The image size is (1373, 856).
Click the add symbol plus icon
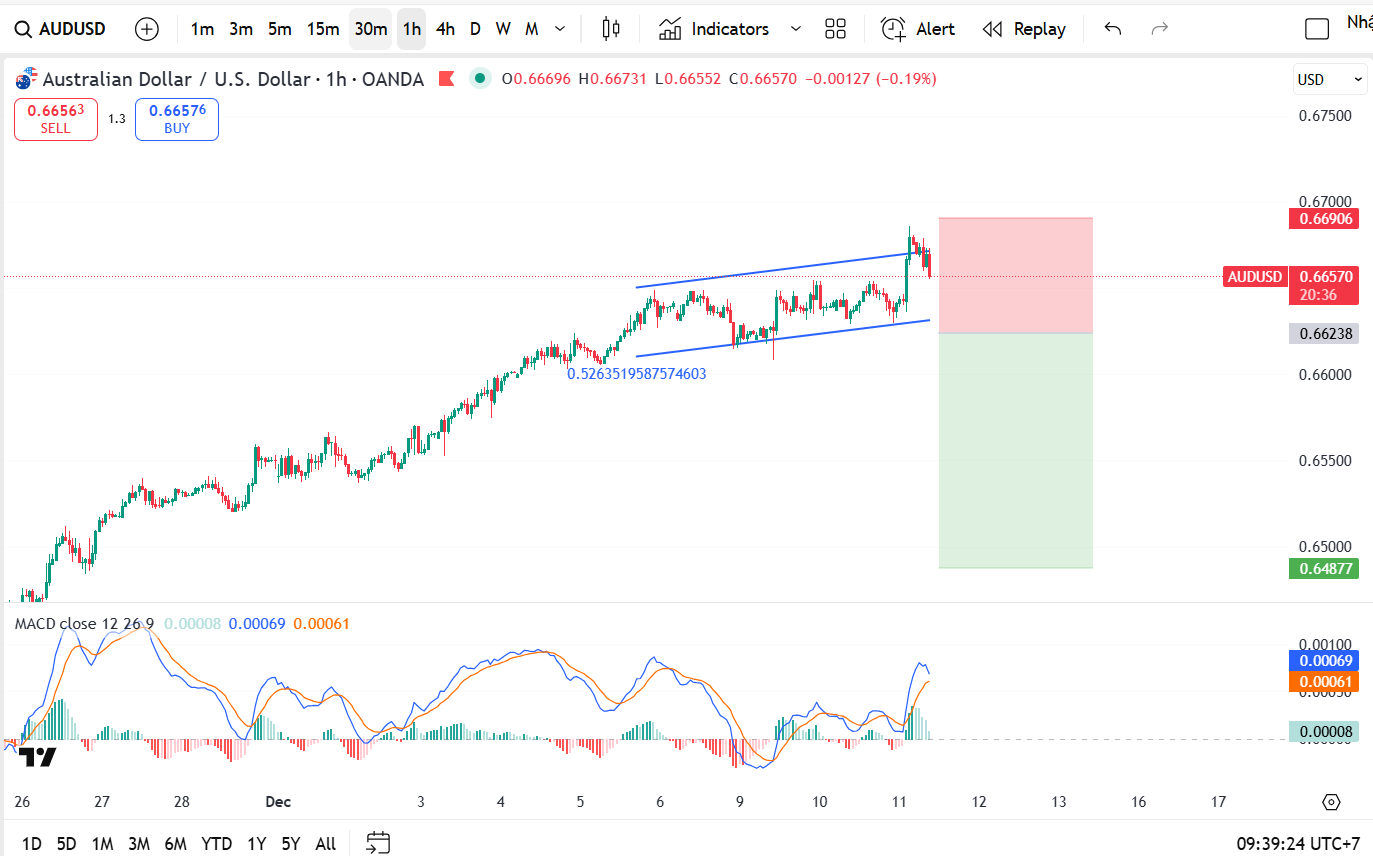coord(147,29)
